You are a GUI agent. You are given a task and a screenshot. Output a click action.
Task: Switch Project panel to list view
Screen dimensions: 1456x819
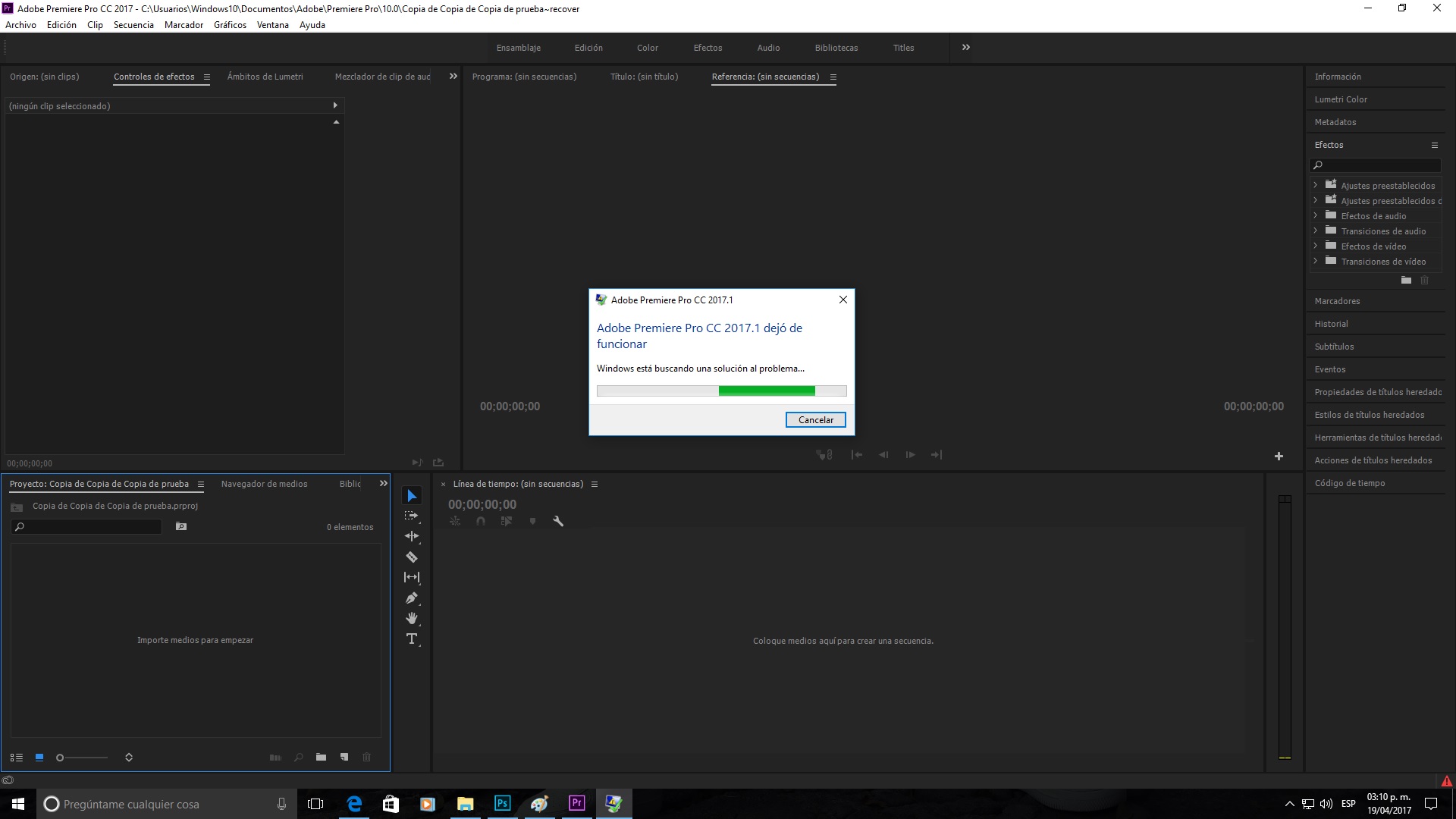17,758
